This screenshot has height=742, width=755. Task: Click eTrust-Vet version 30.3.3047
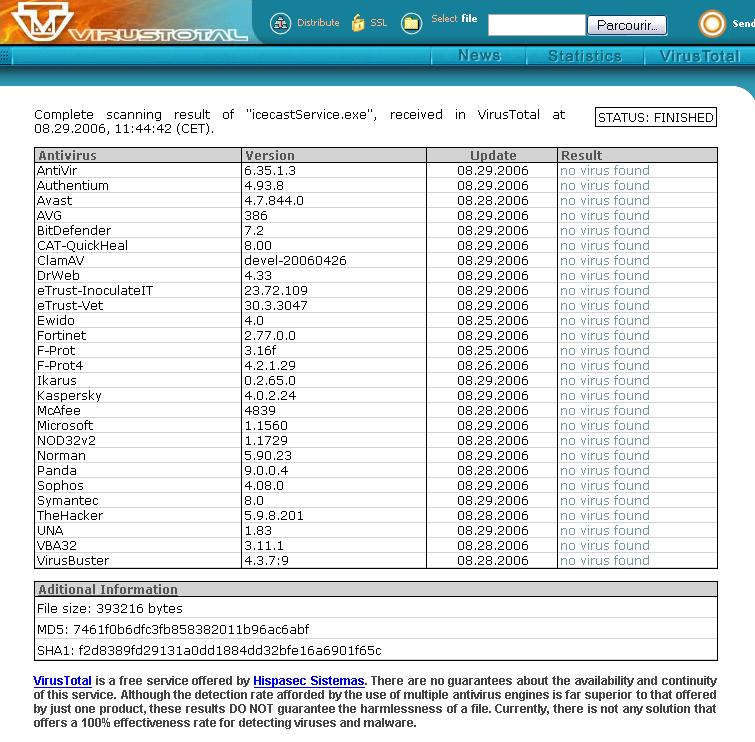pos(276,305)
